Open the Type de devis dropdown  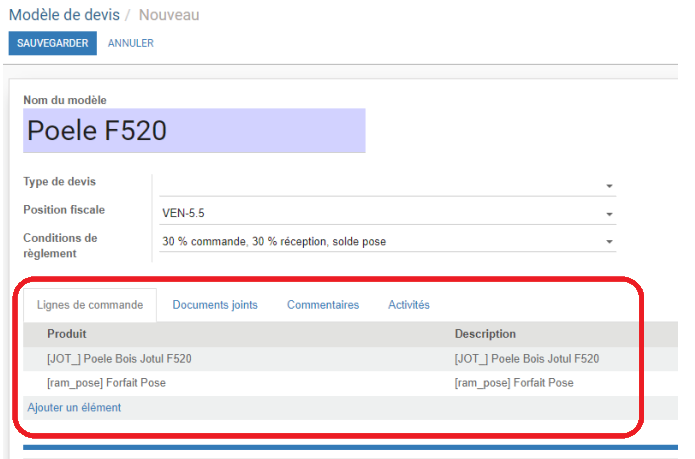387,185
